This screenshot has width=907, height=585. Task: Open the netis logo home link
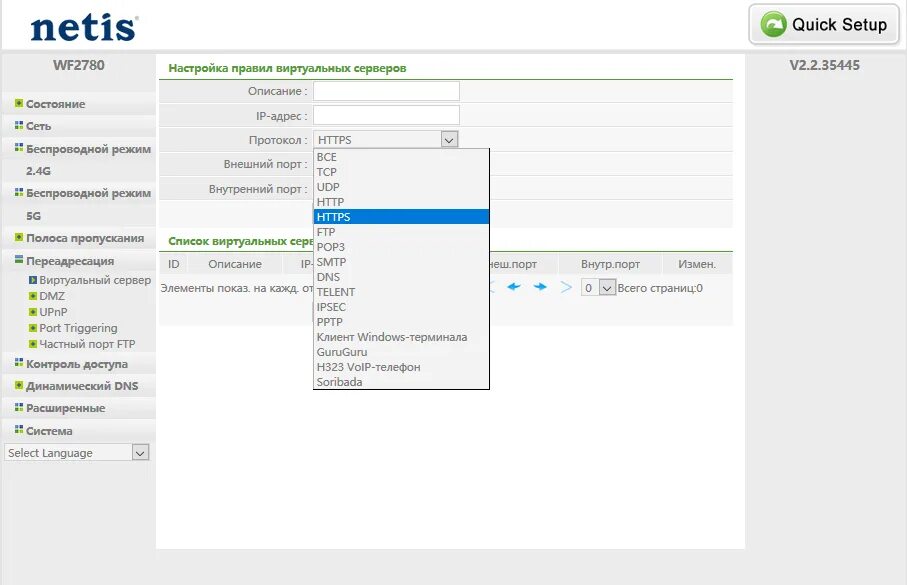(x=84, y=28)
